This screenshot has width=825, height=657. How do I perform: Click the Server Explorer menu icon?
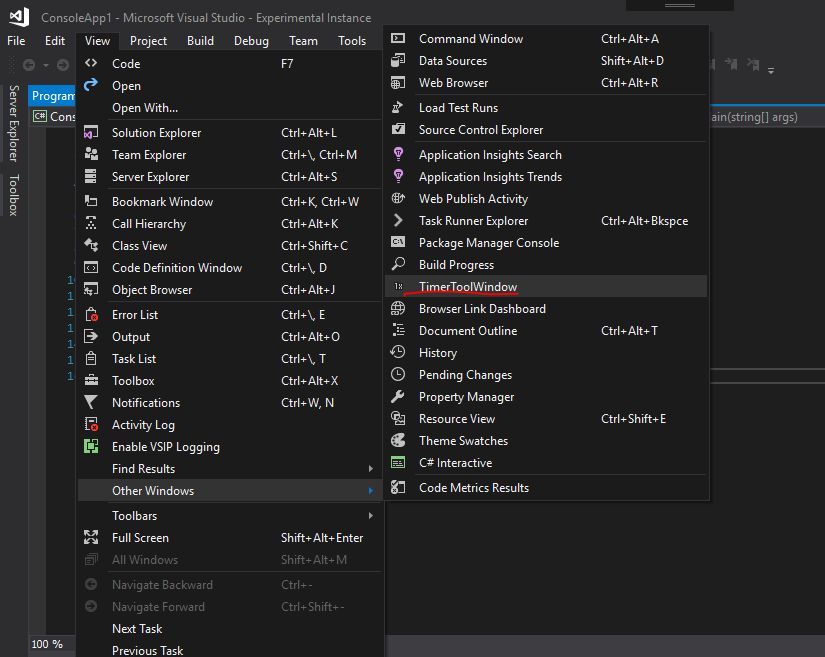click(91, 176)
